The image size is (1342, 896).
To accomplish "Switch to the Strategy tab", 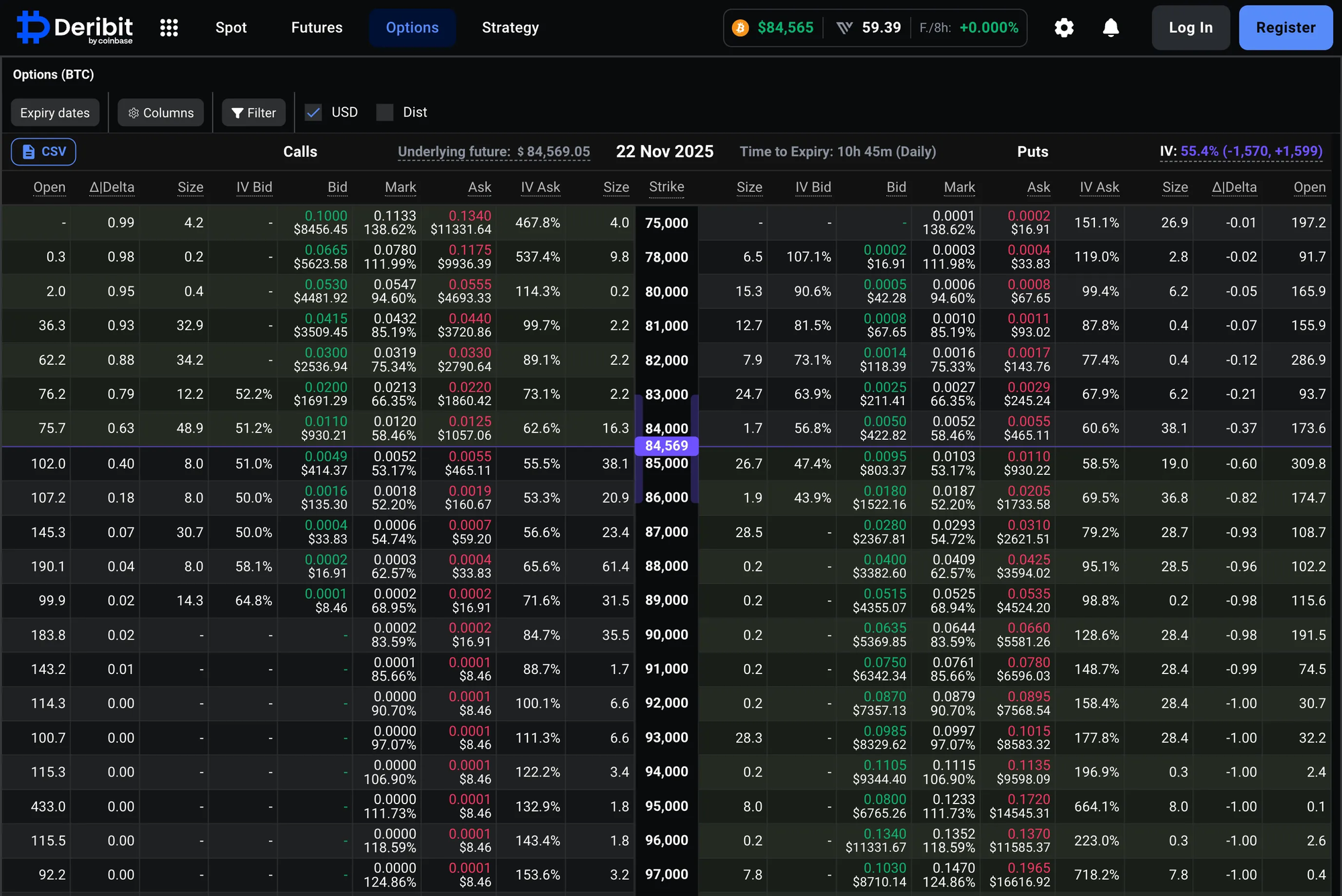I will [510, 27].
